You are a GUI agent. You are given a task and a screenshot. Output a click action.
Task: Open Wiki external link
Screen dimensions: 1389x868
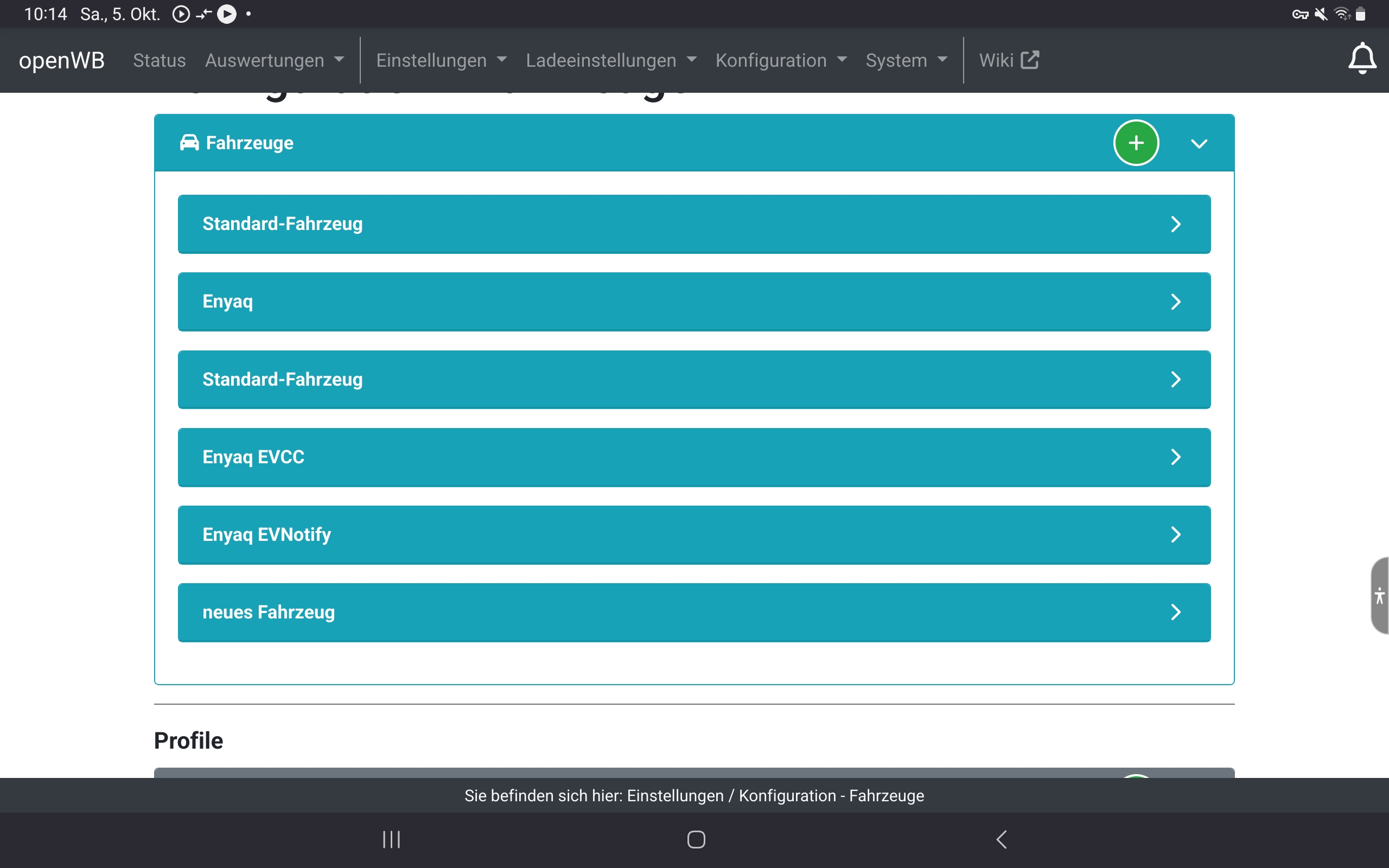tap(1009, 60)
